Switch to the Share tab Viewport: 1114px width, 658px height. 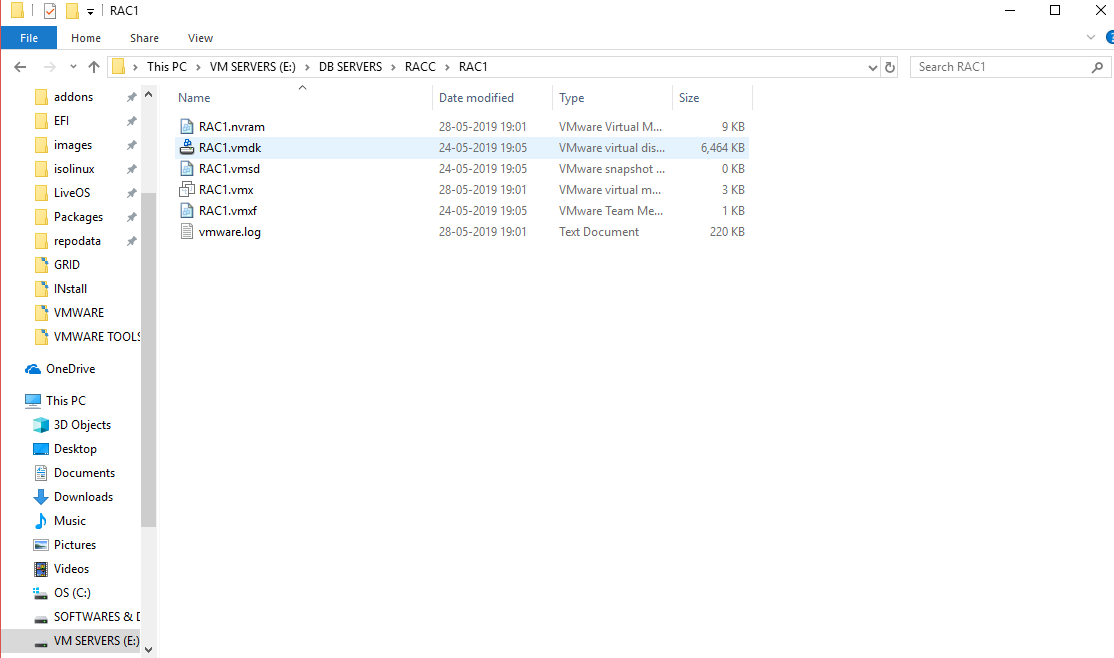click(x=144, y=38)
